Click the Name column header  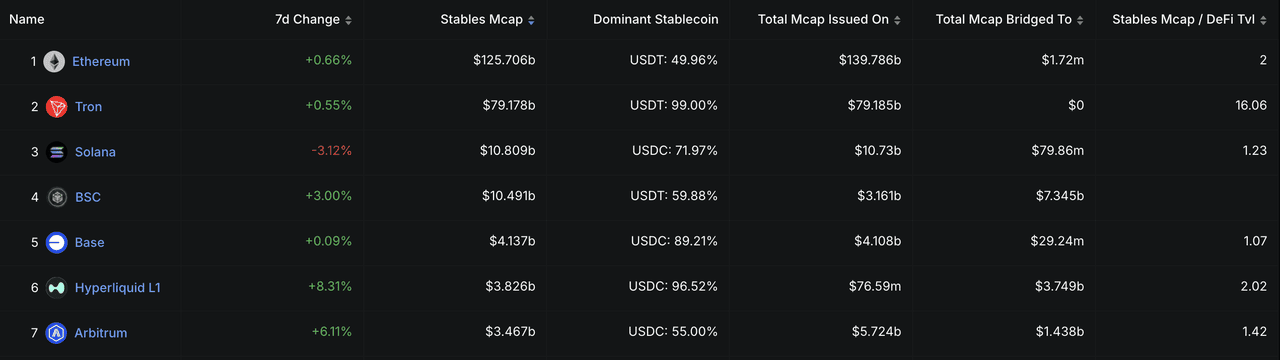[x=27, y=20]
